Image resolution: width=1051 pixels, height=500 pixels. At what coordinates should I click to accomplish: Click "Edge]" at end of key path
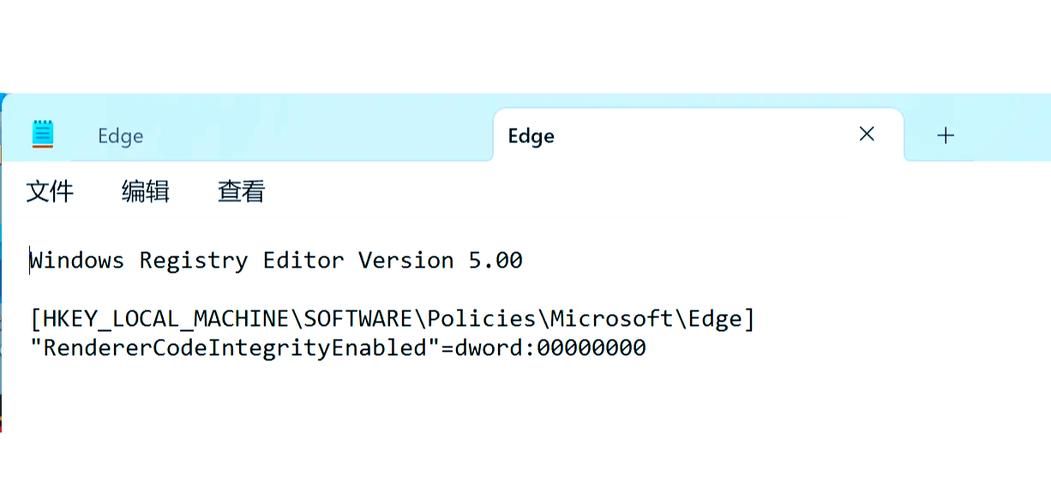click(722, 319)
